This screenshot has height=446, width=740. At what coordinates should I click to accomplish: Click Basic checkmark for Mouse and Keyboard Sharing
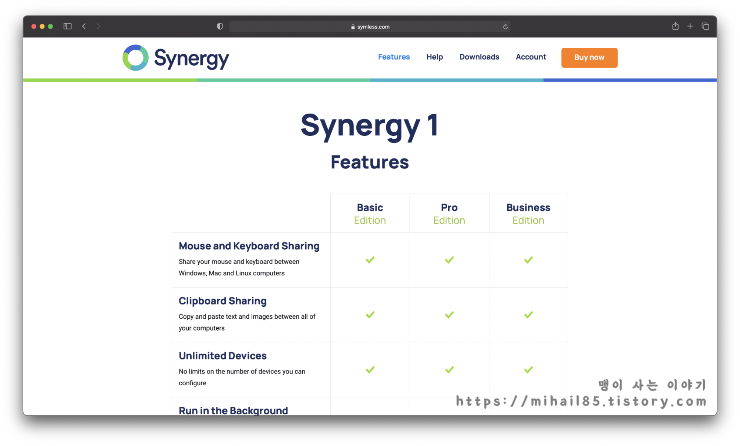[370, 260]
